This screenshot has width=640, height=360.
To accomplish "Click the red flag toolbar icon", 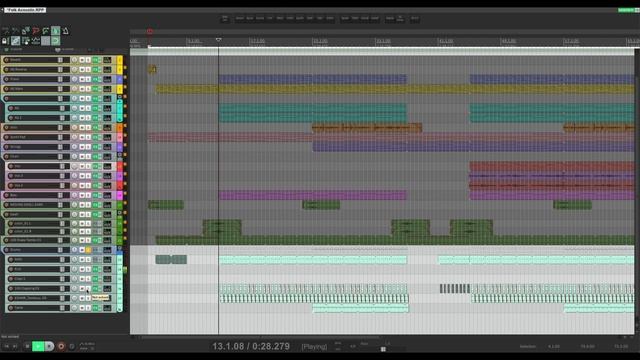I will click(36, 31).
